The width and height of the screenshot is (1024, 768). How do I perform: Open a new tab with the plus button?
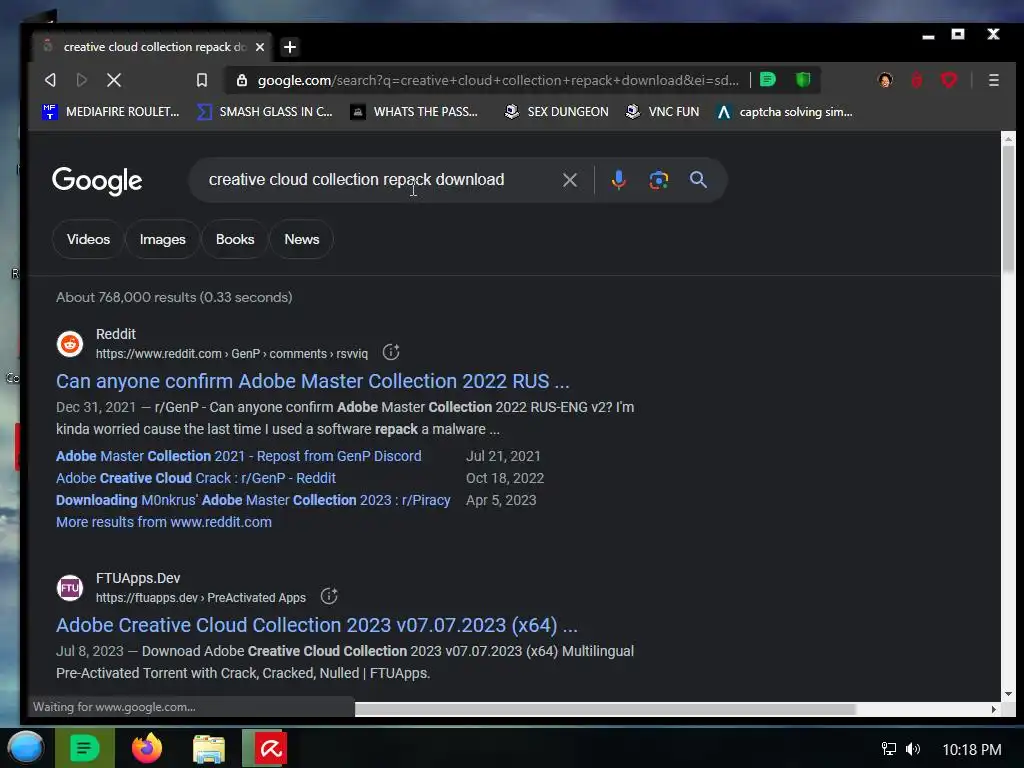[290, 47]
